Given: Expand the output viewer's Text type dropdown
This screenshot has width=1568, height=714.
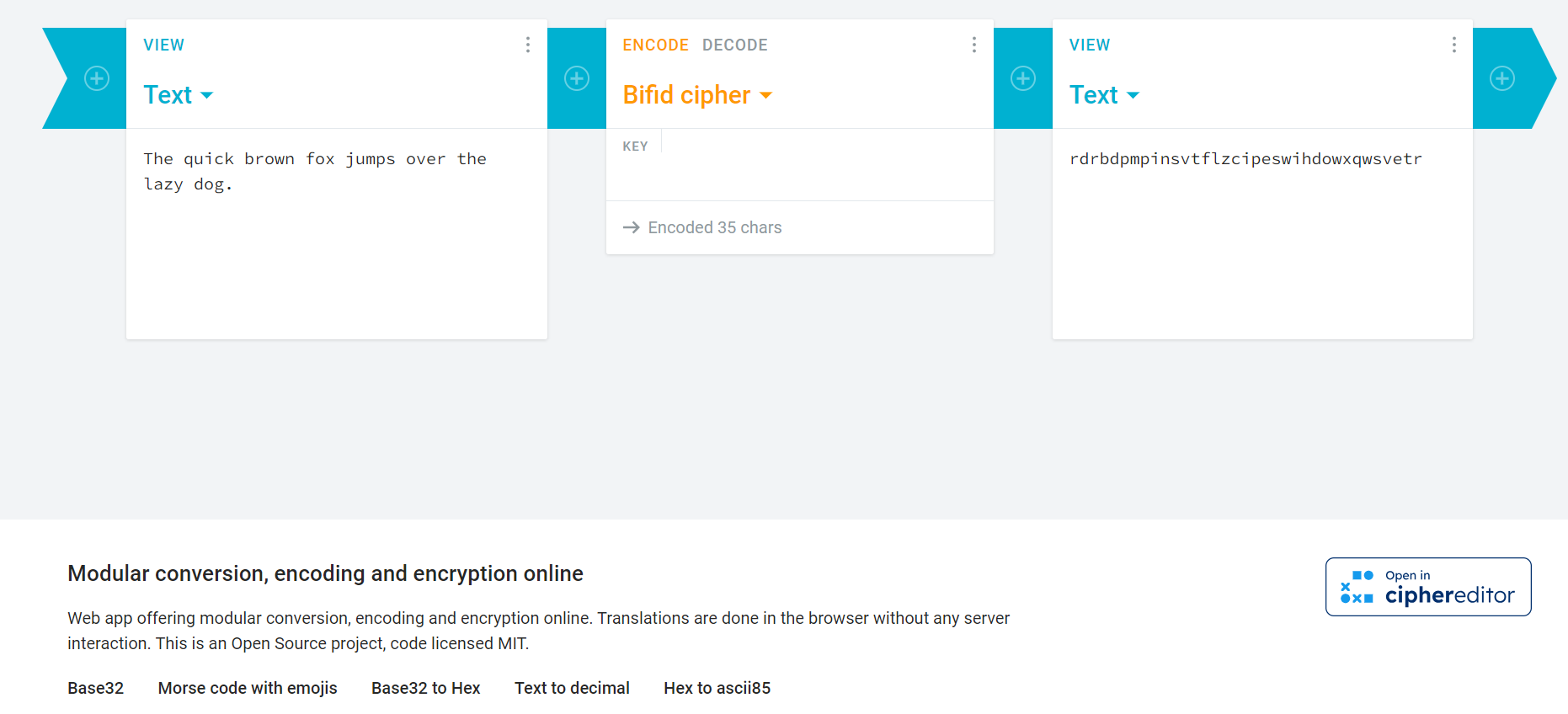Looking at the screenshot, I should [x=1104, y=95].
